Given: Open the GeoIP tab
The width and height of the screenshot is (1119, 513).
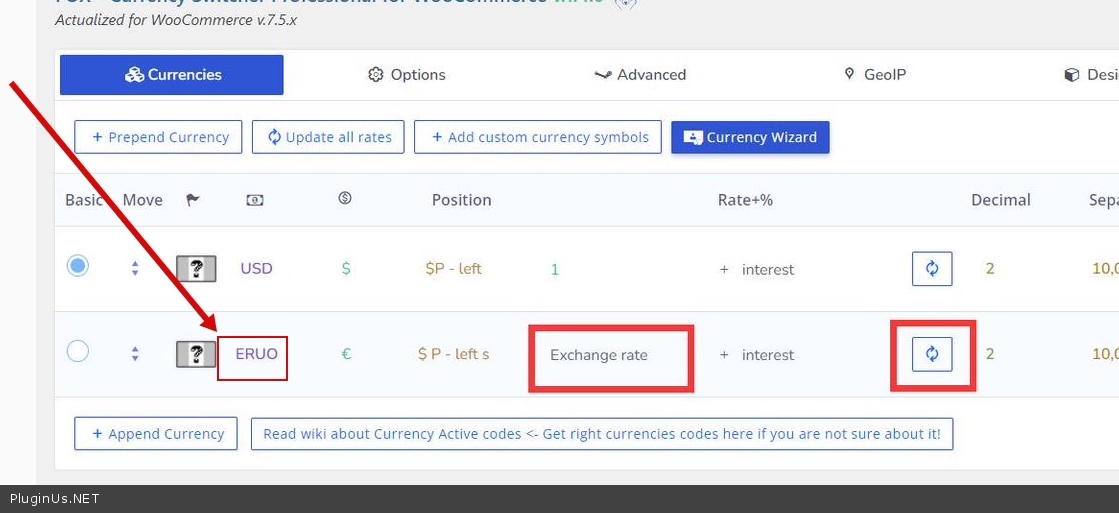Looking at the screenshot, I should coord(875,75).
